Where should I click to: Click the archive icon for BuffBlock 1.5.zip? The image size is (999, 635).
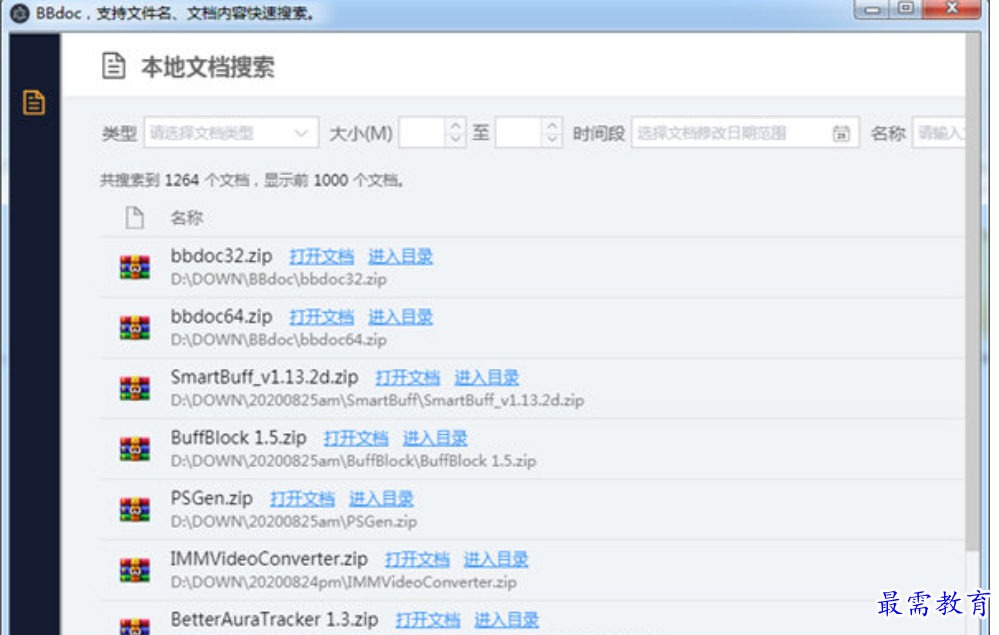pos(134,448)
